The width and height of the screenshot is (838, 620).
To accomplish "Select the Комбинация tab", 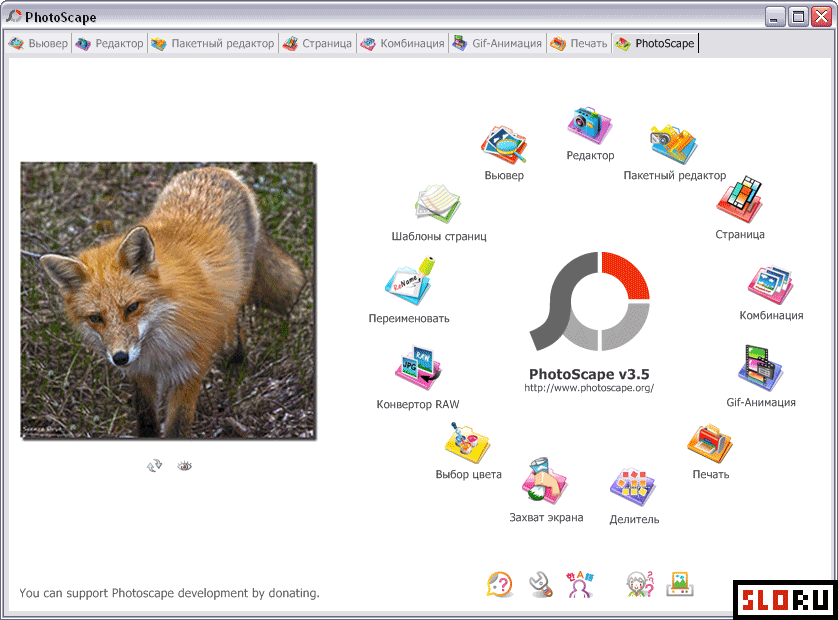I will tap(402, 44).
